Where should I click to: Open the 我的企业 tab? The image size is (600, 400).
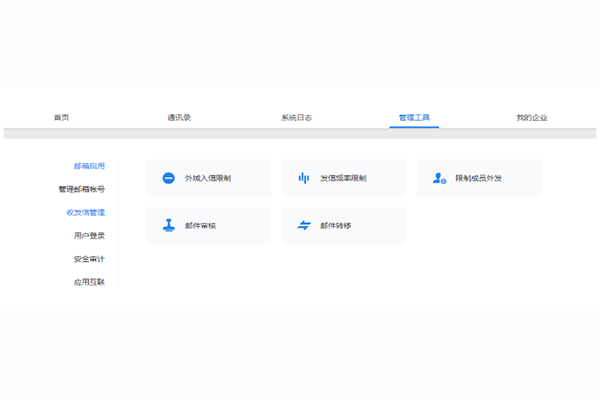pos(532,117)
